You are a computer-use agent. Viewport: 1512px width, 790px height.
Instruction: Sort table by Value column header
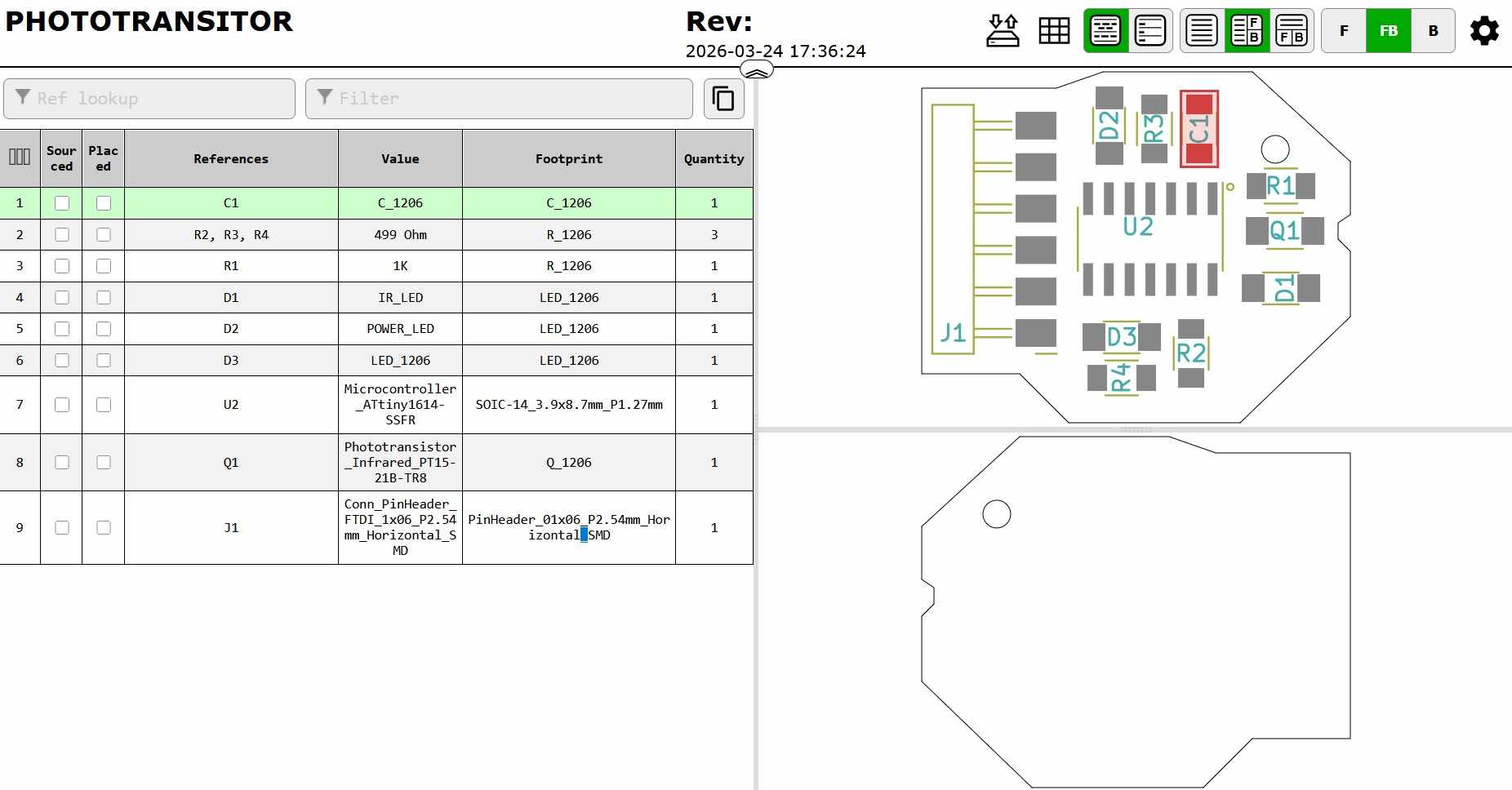click(400, 158)
